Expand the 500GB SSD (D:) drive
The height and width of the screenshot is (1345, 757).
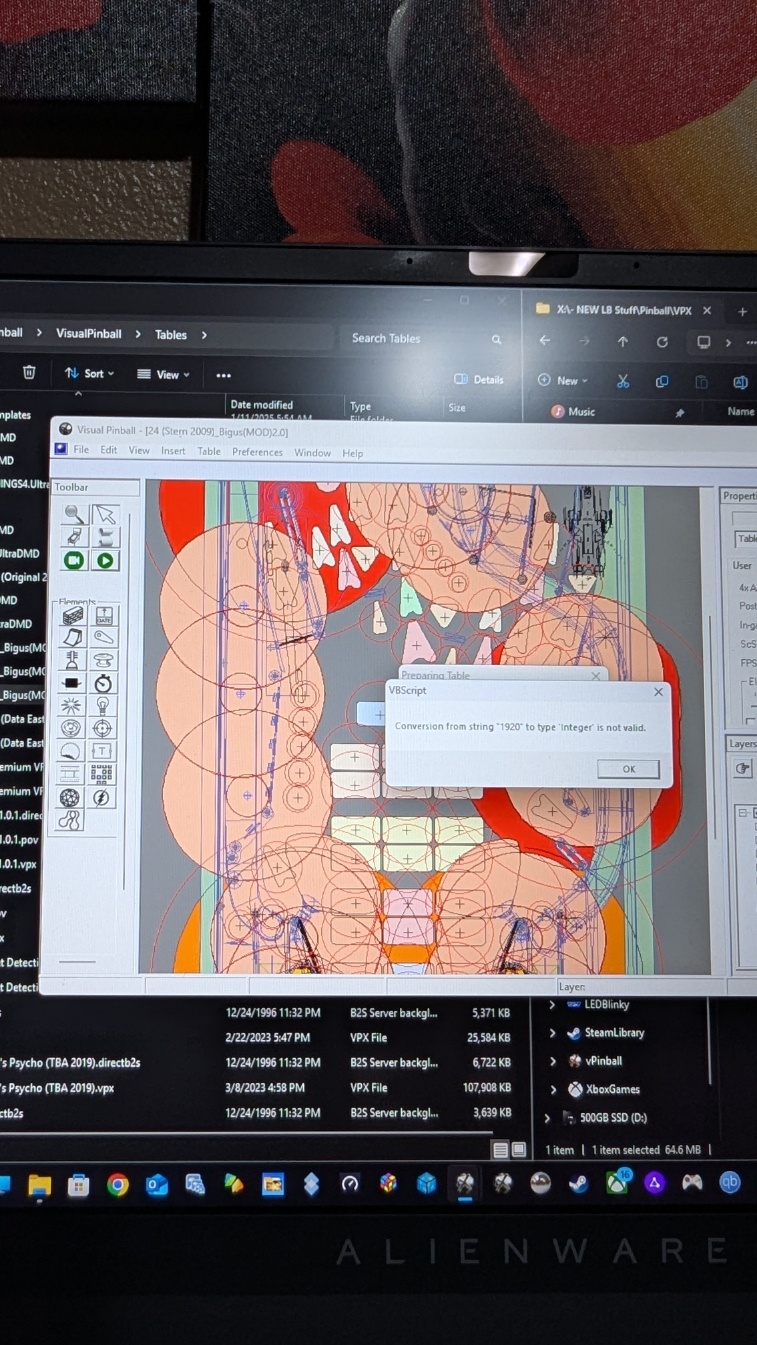[x=547, y=1118]
